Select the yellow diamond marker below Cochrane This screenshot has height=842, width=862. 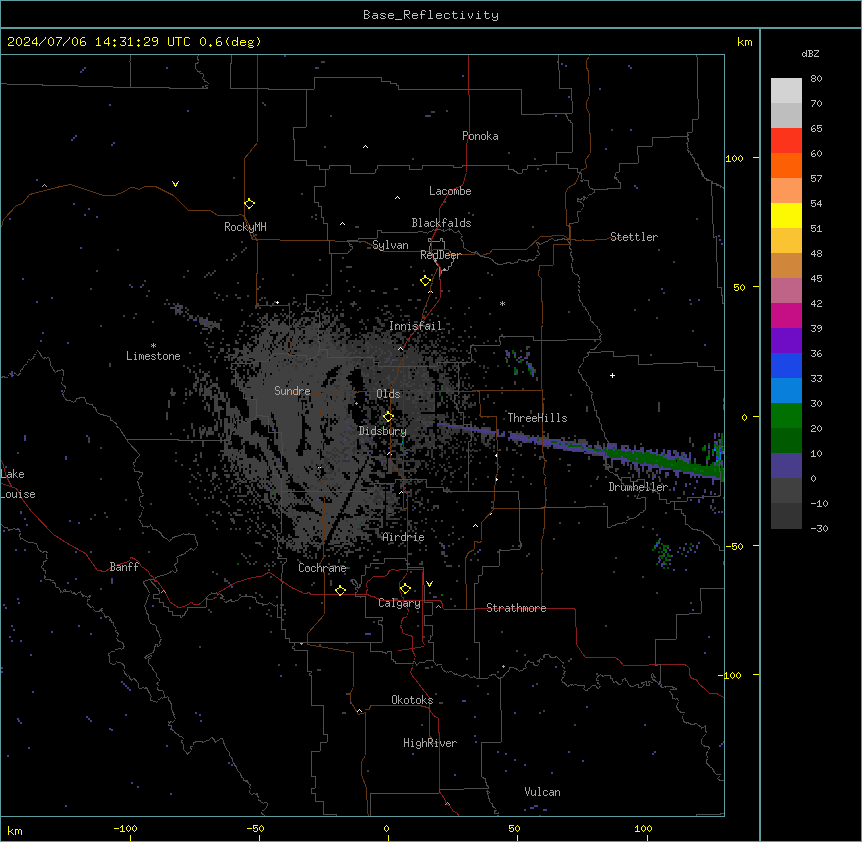click(340, 590)
